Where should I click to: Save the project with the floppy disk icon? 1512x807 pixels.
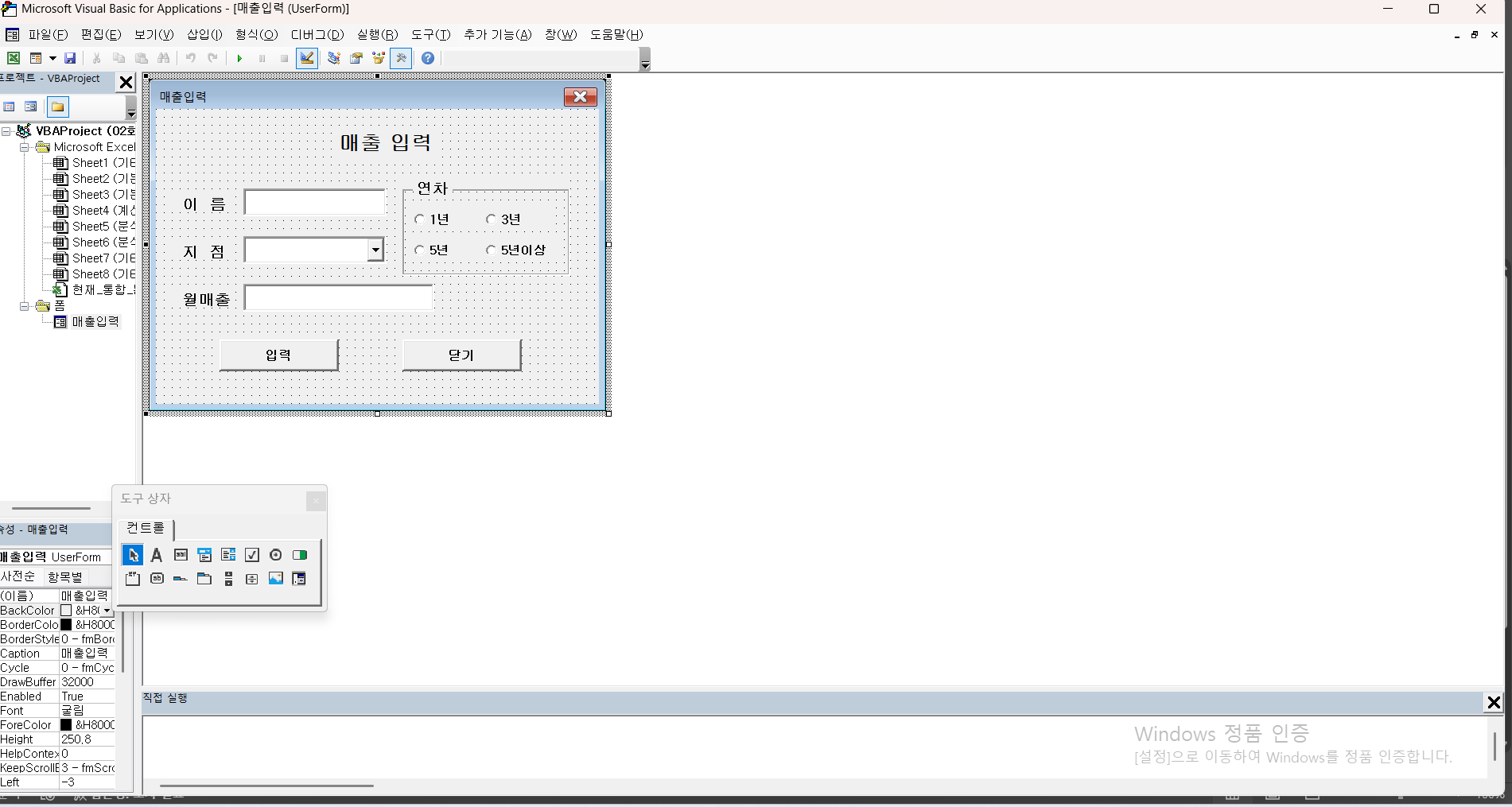[70, 58]
